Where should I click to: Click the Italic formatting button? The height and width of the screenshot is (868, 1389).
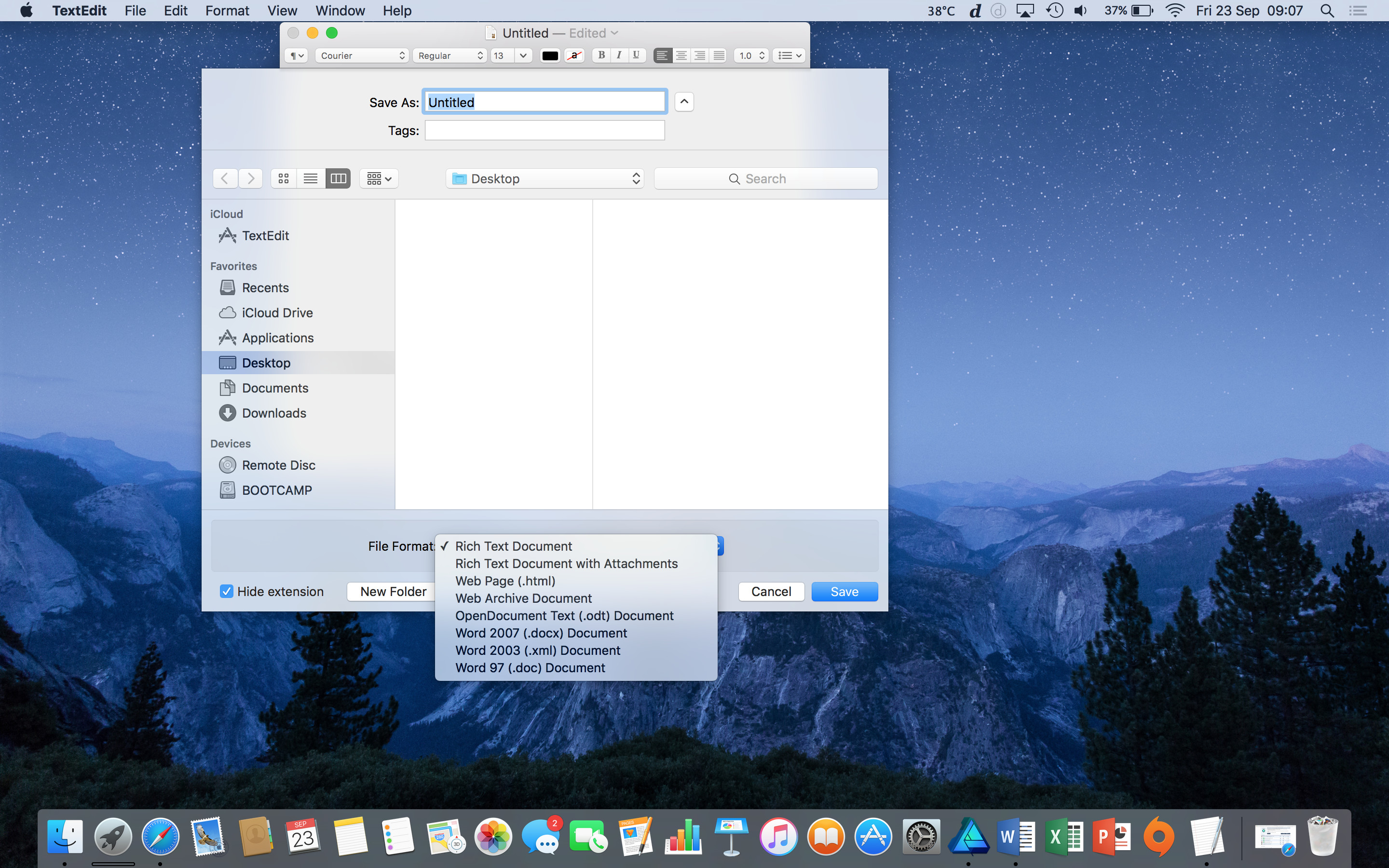coord(619,55)
